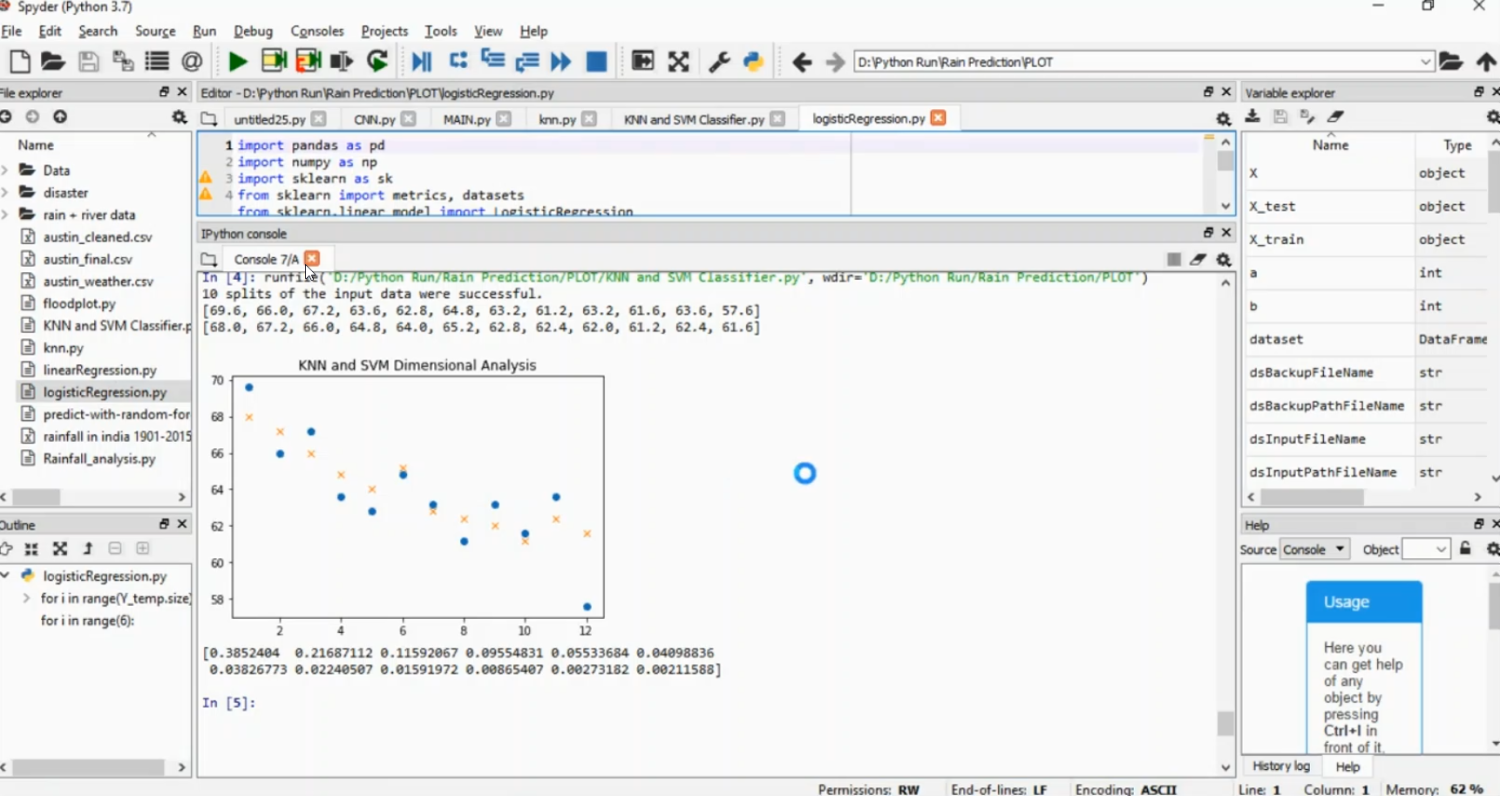1500x796 pixels.
Task: Click the Import data icon in Variable explorer
Action: tap(1252, 117)
